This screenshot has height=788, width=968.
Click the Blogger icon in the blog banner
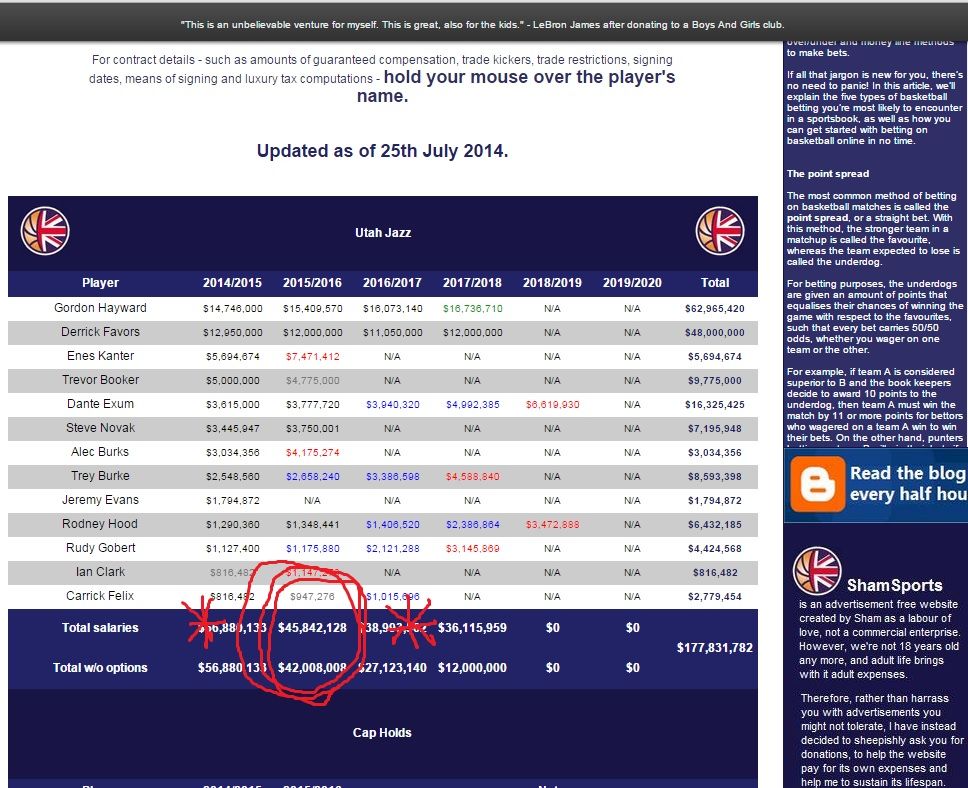pyautogui.click(x=818, y=484)
